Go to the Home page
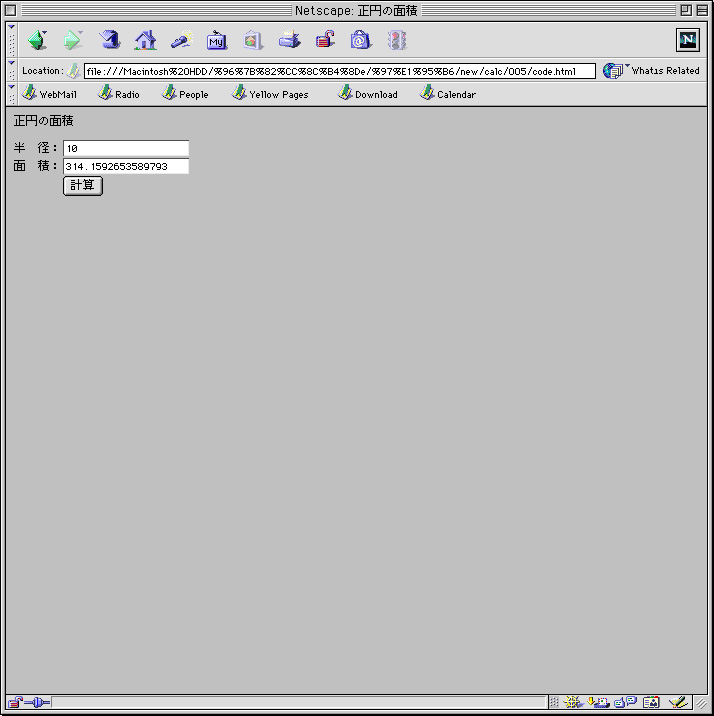Image resolution: width=714 pixels, height=716 pixels. 145,40
